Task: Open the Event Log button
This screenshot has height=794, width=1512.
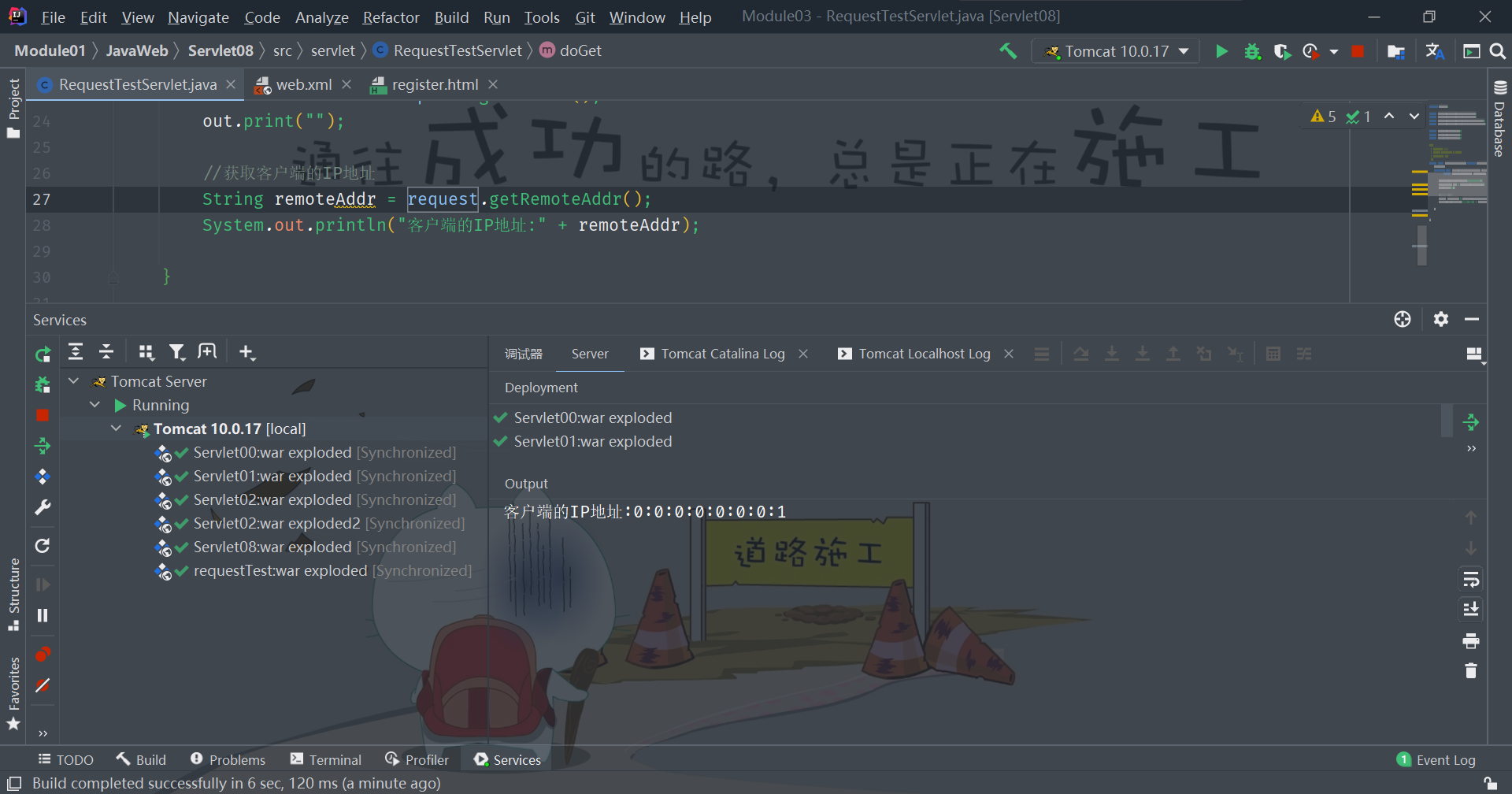Action: tap(1436, 759)
